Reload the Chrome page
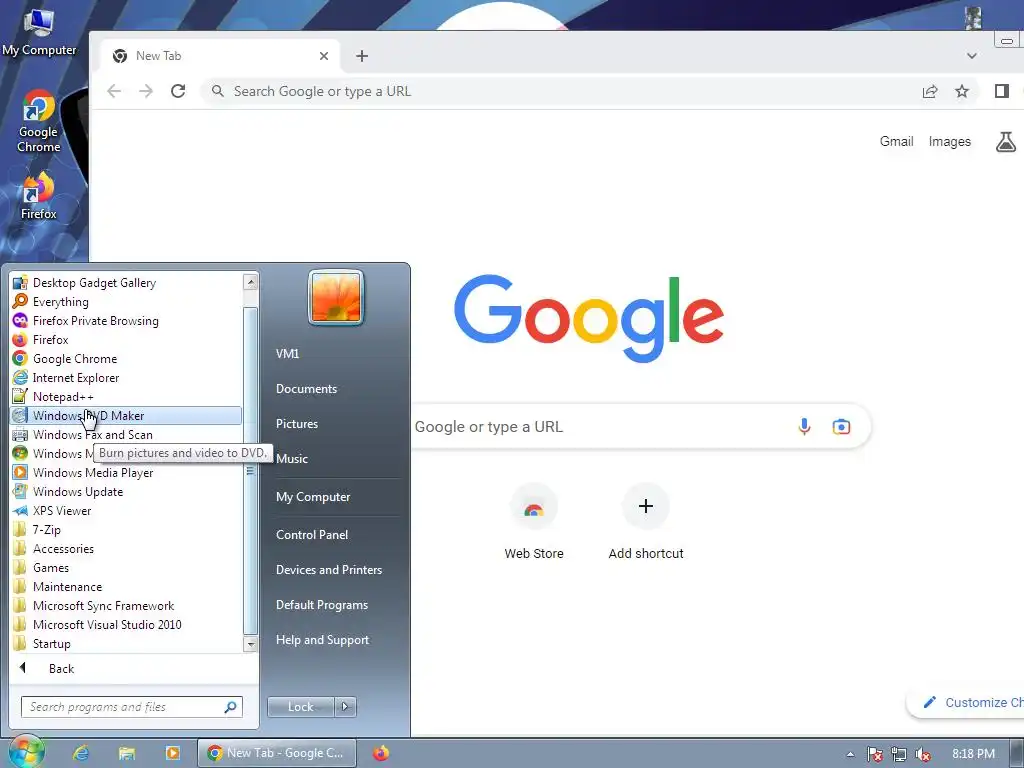 (x=178, y=91)
